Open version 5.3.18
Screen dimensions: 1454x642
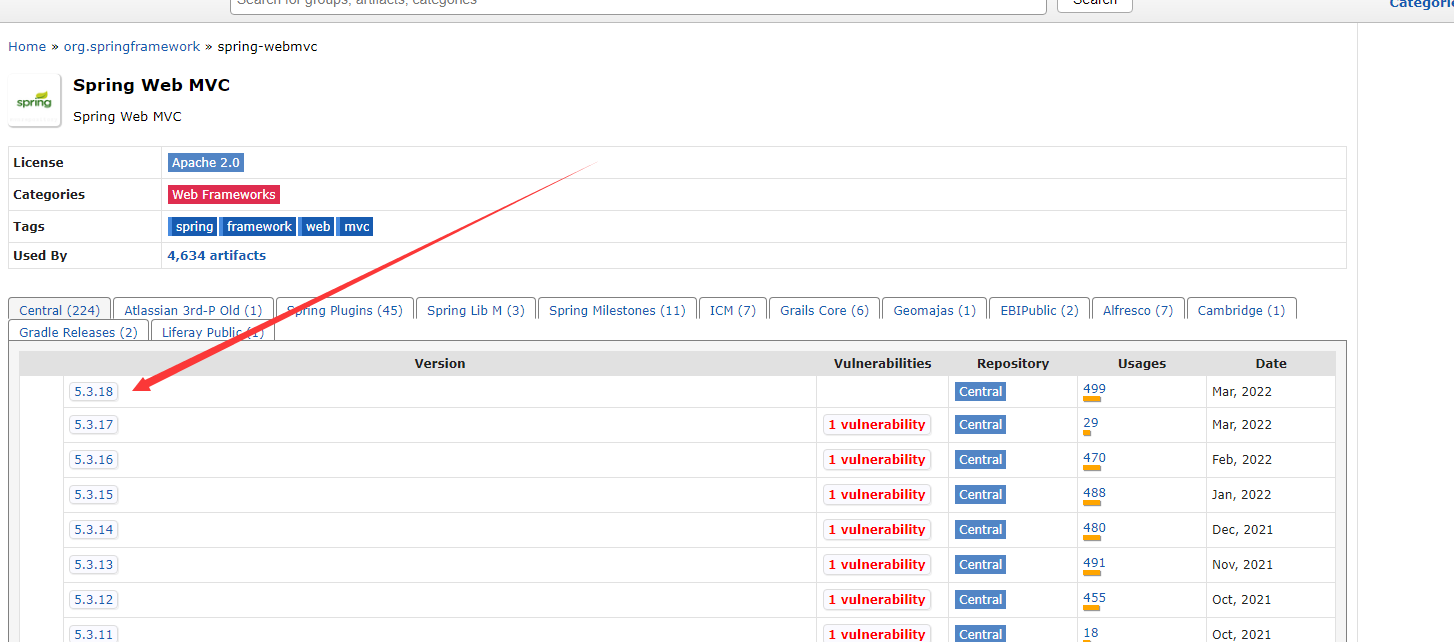click(94, 392)
